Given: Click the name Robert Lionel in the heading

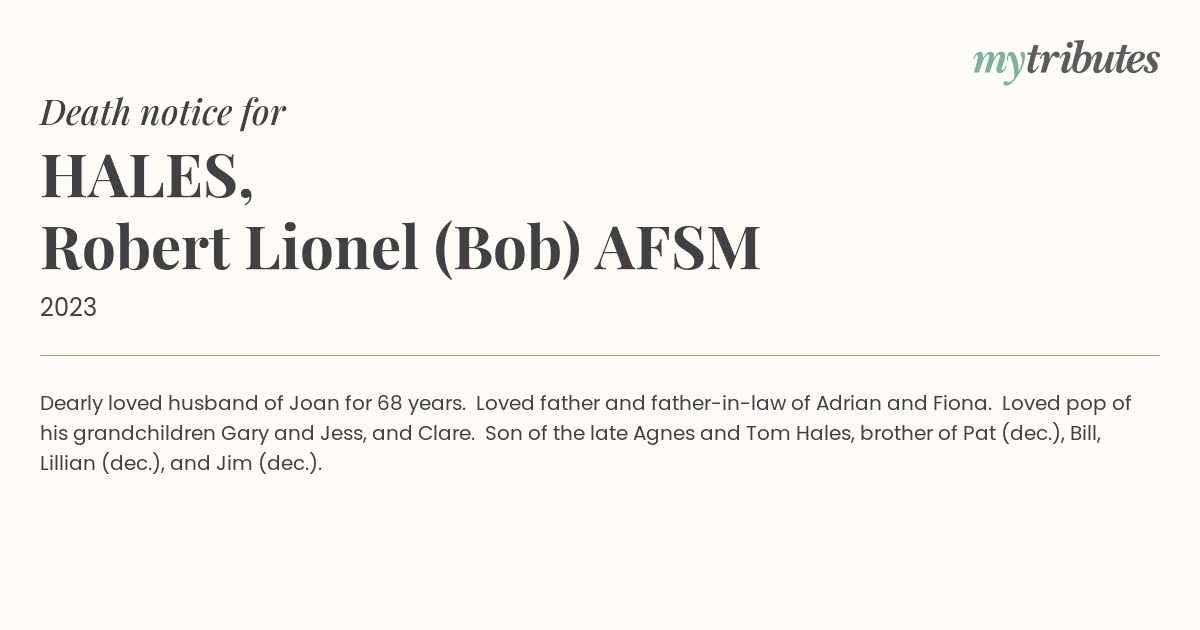Looking at the screenshot, I should 229,248.
